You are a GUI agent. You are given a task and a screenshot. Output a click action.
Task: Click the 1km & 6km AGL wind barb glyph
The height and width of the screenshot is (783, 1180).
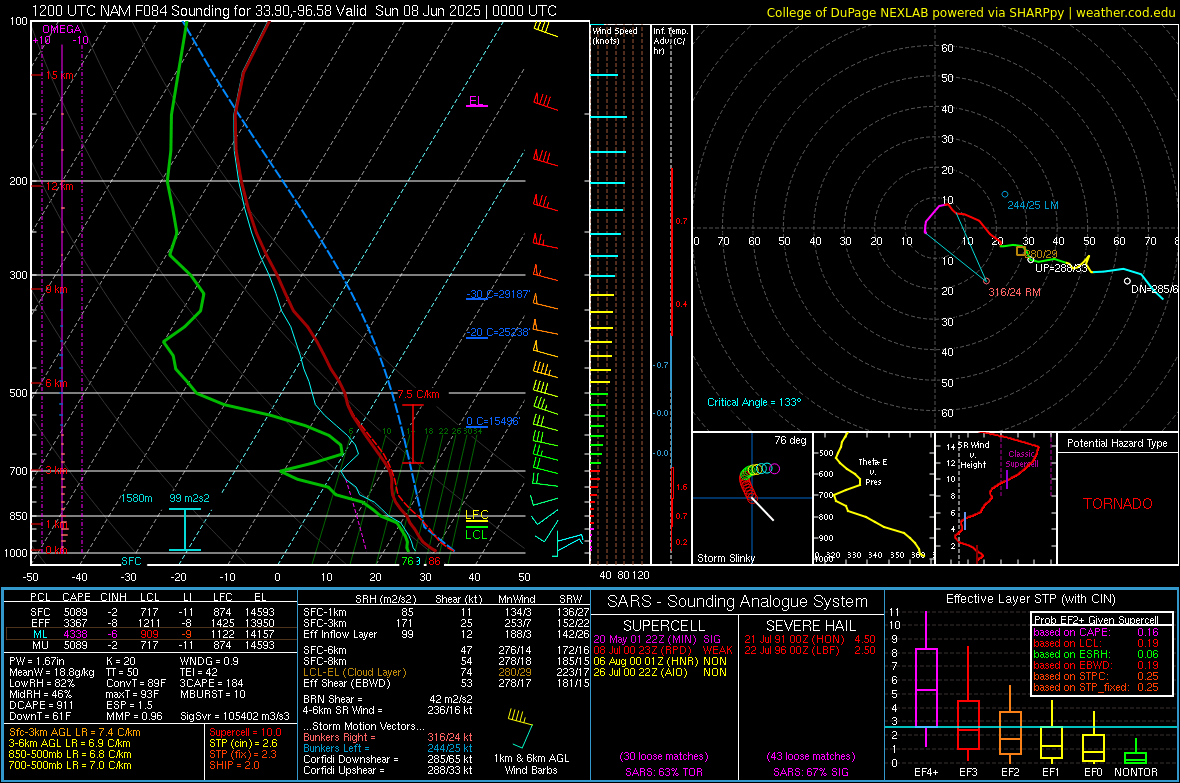pyautogui.click(x=520, y=727)
